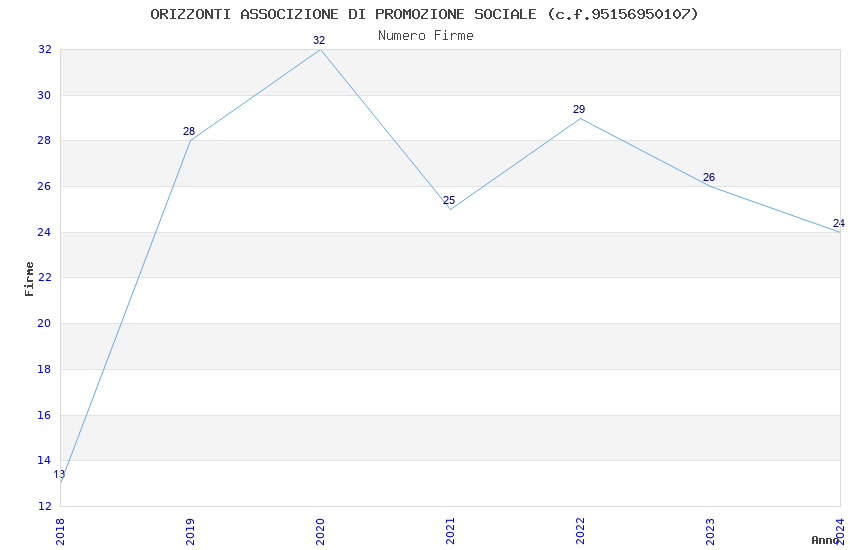Select data point label 32 for 2020
This screenshot has height=550, width=850.
click(x=319, y=40)
